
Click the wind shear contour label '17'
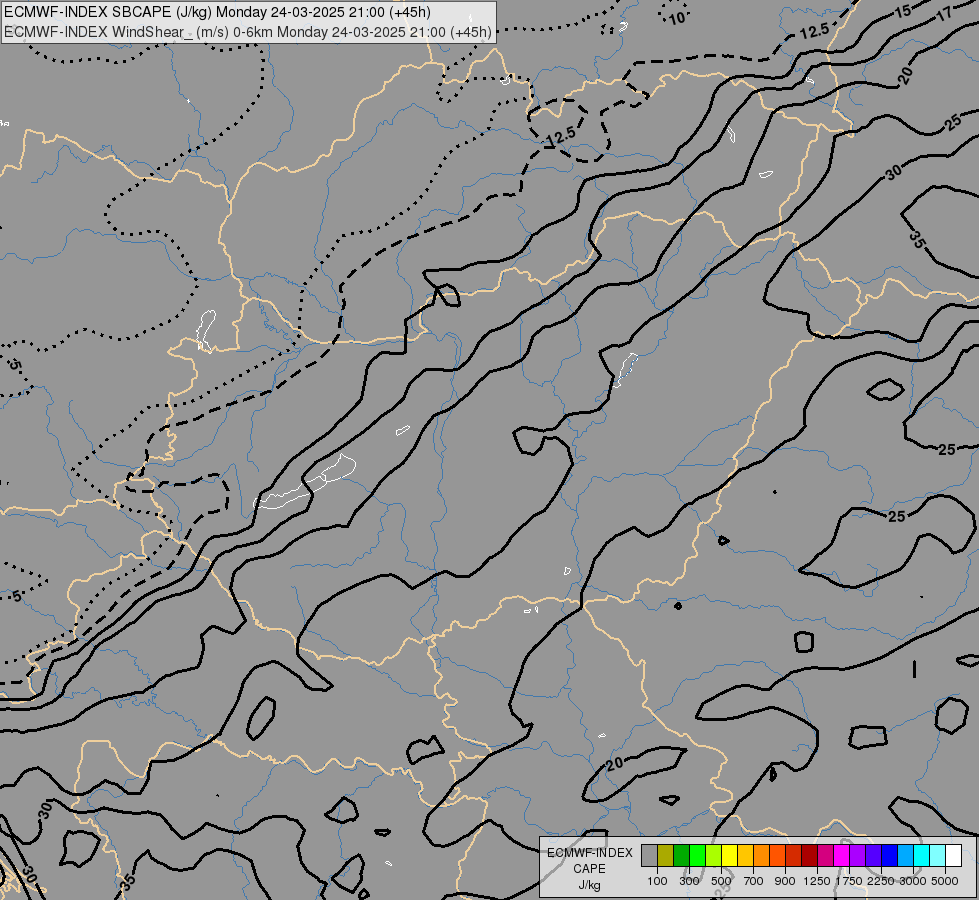pyautogui.click(x=944, y=12)
